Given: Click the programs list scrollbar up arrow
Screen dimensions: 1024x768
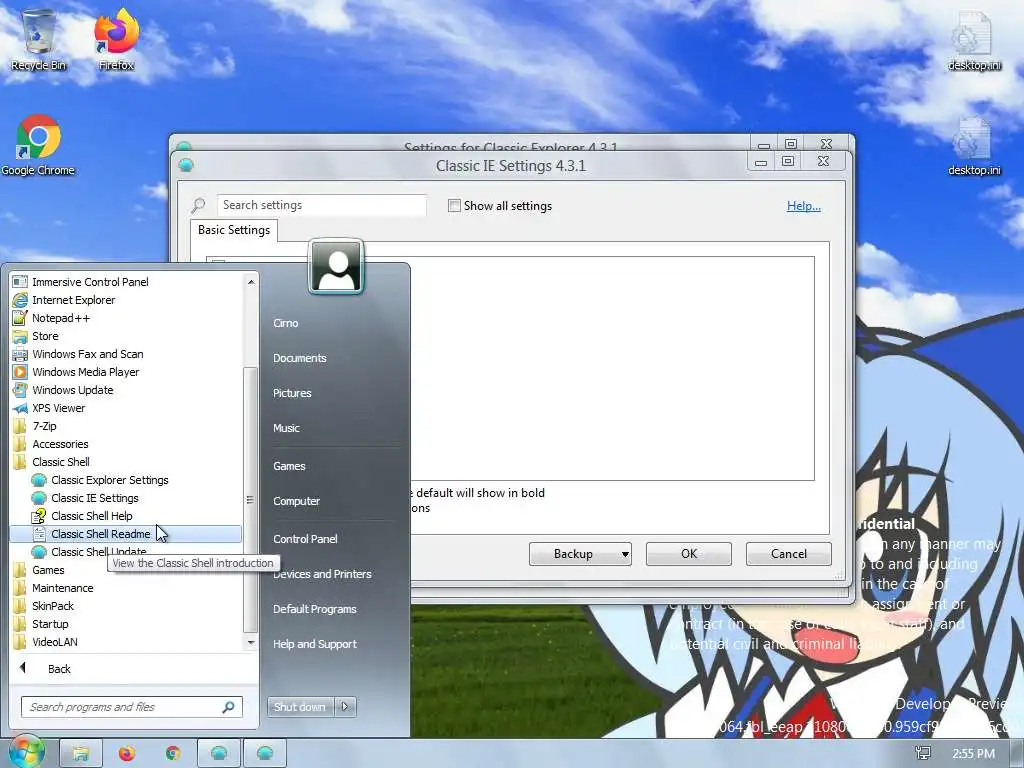Looking at the screenshot, I should click(251, 282).
